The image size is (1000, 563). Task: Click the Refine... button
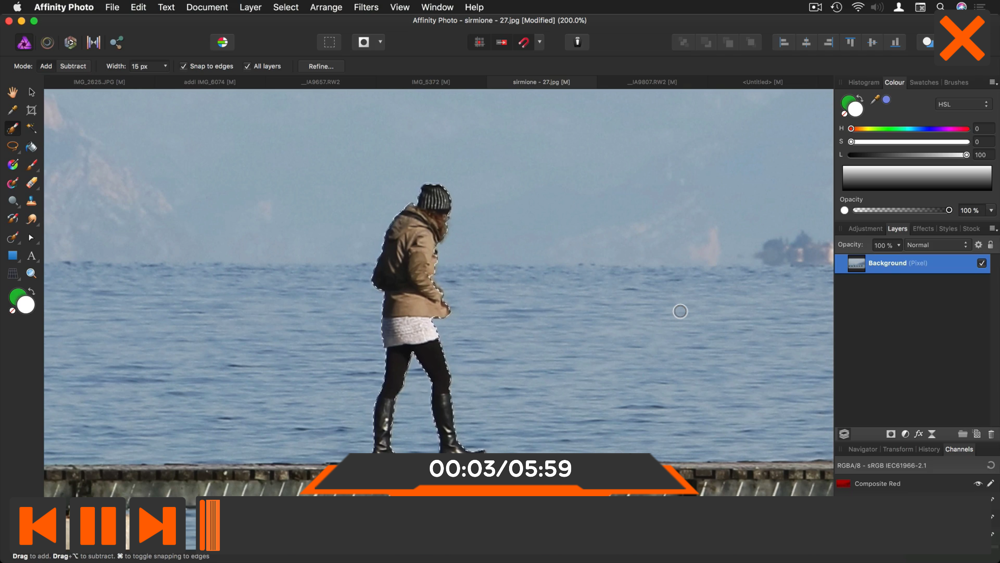tap(321, 66)
